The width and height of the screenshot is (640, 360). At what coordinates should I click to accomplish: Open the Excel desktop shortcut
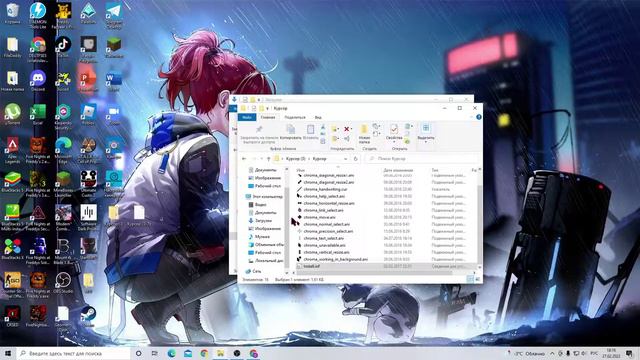38,114
